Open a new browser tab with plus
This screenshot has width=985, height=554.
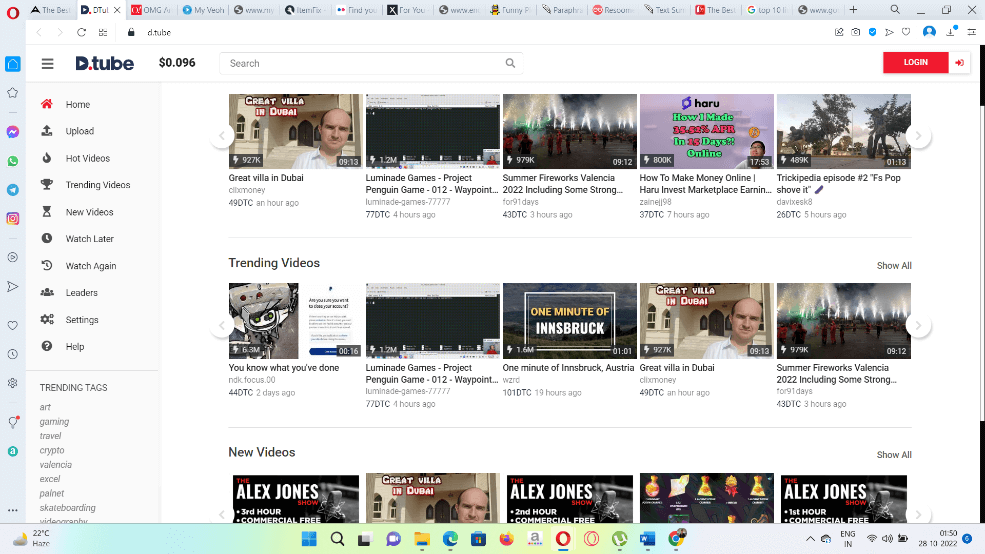click(853, 9)
